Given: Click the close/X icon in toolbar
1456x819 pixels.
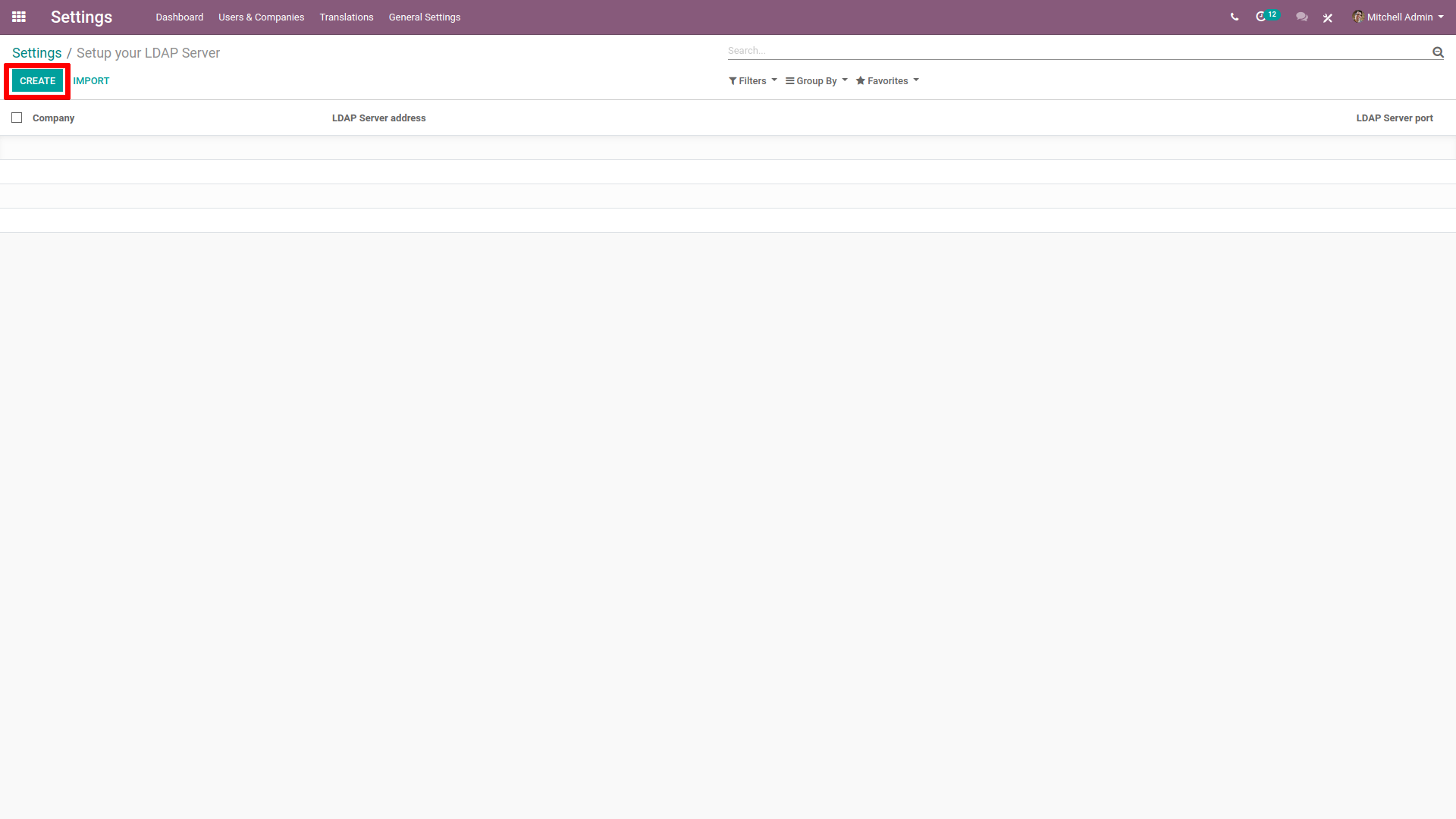Looking at the screenshot, I should click(x=1328, y=17).
